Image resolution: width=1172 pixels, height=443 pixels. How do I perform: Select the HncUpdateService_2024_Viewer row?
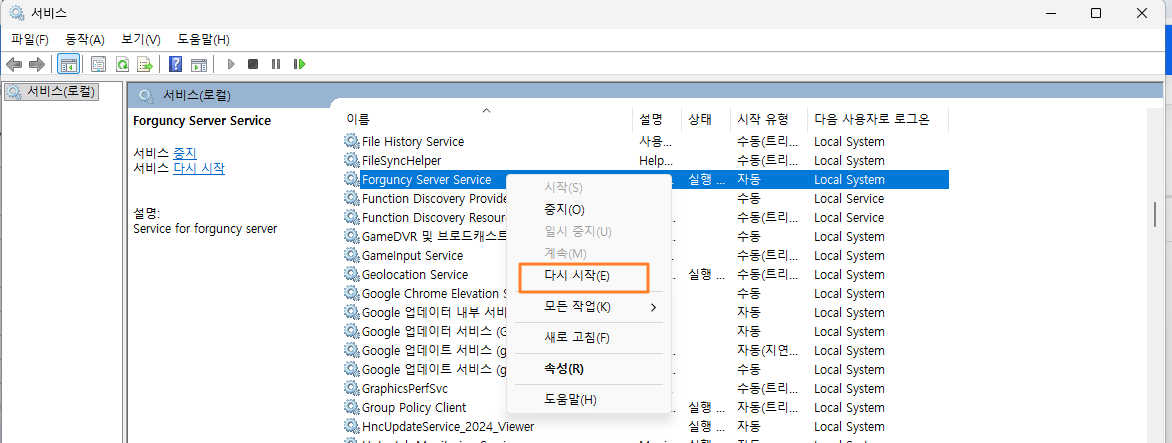[646, 427]
